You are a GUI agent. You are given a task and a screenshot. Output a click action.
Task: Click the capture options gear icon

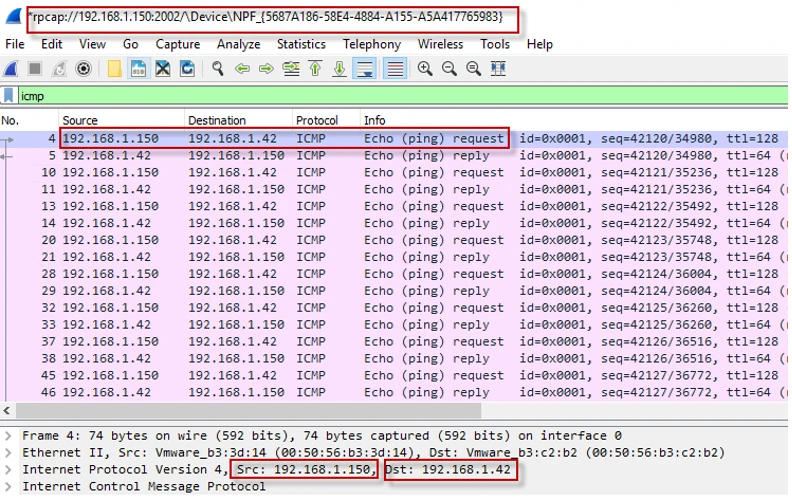pos(84,69)
